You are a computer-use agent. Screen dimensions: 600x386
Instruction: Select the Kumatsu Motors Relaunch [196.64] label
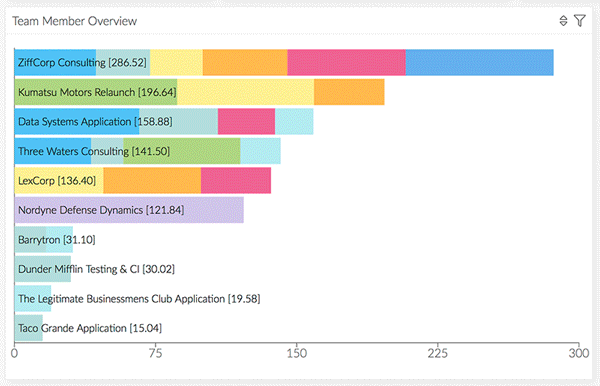(97, 92)
